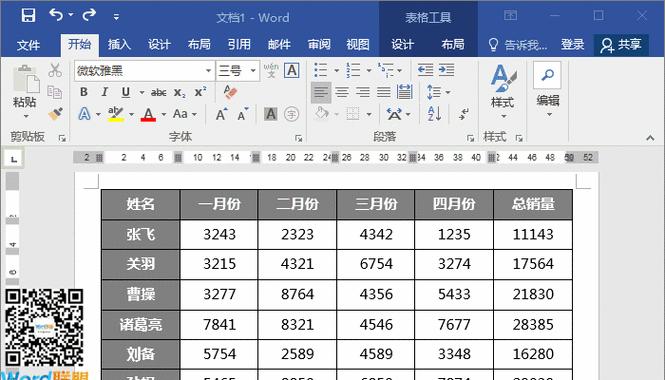Open the borders dropdown
The image size is (665, 380).
pos(369,114)
